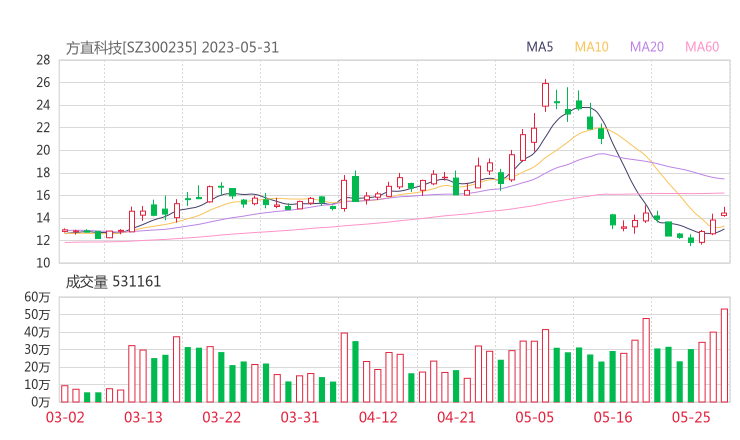Click the 20万 volume axis label
The image size is (740, 440).
[x=37, y=367]
